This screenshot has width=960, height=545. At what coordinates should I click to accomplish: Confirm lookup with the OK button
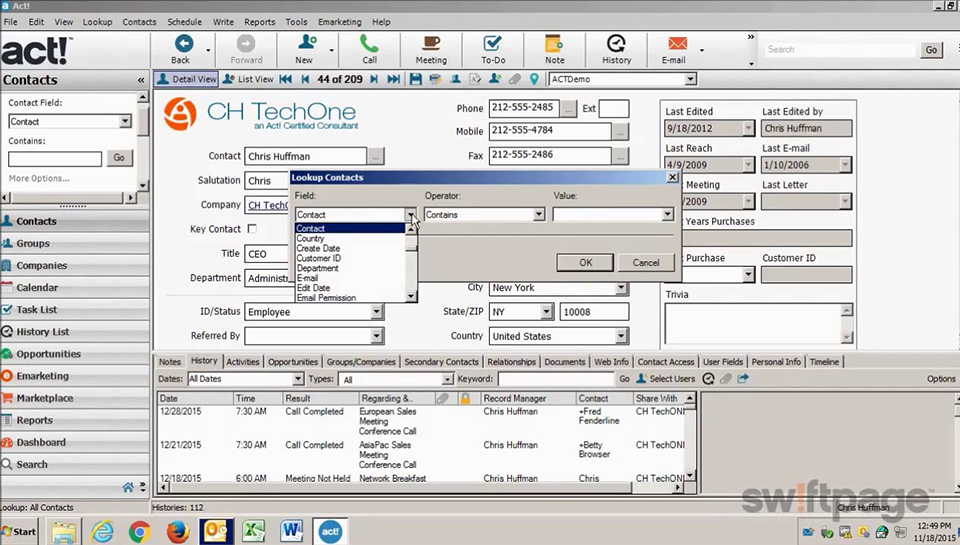tap(585, 262)
